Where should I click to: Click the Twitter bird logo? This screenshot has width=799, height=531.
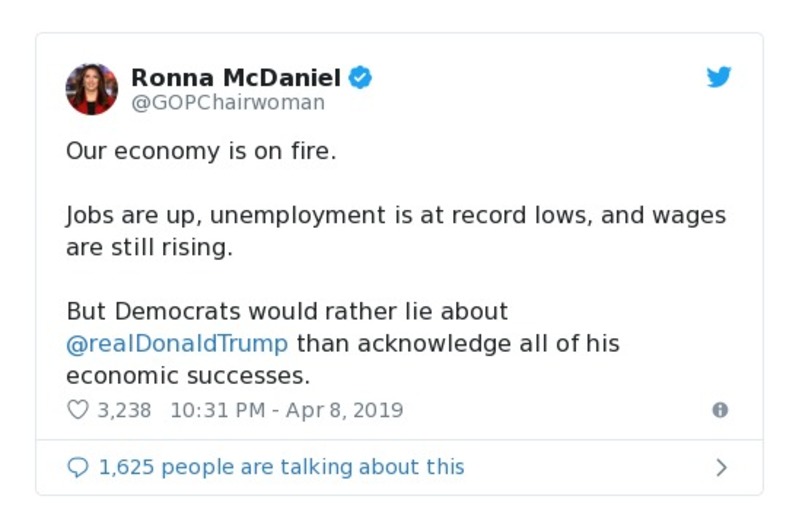(x=719, y=77)
